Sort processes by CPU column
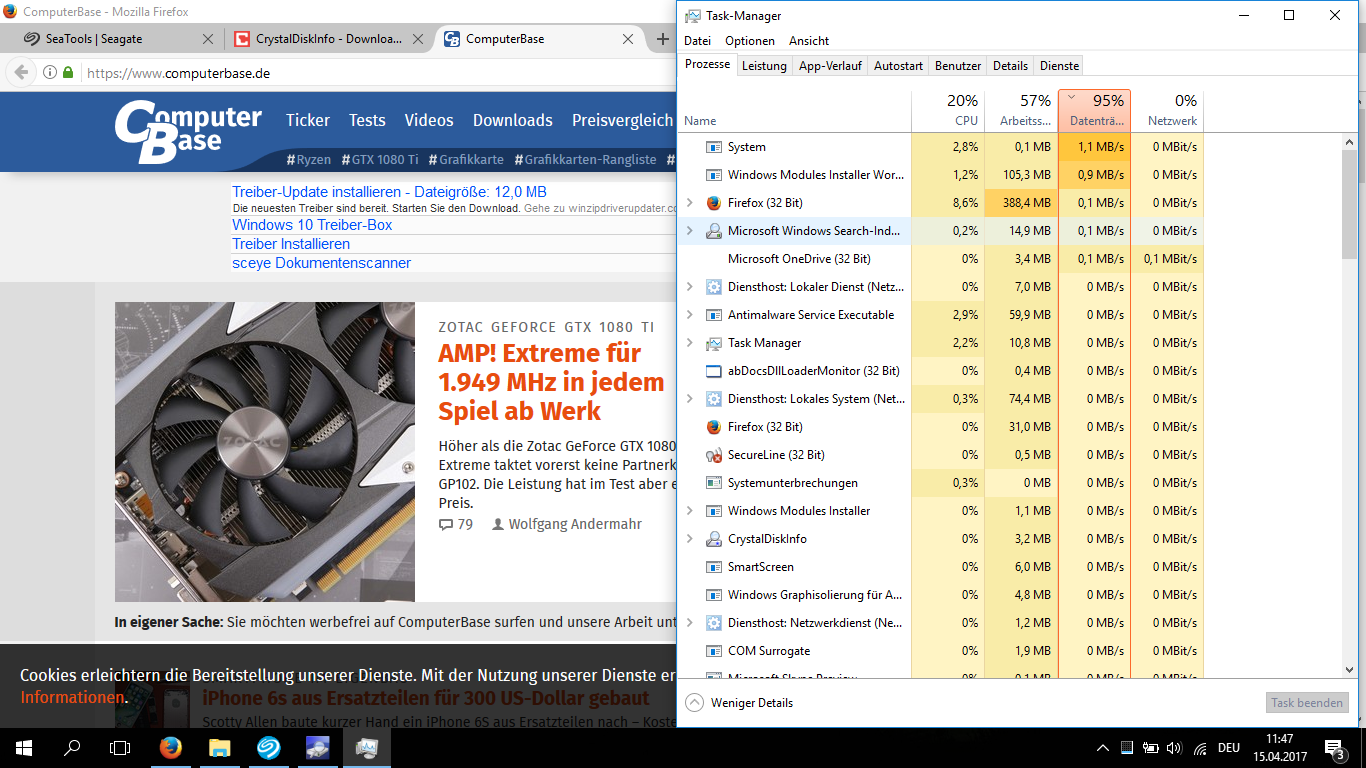 click(x=948, y=110)
